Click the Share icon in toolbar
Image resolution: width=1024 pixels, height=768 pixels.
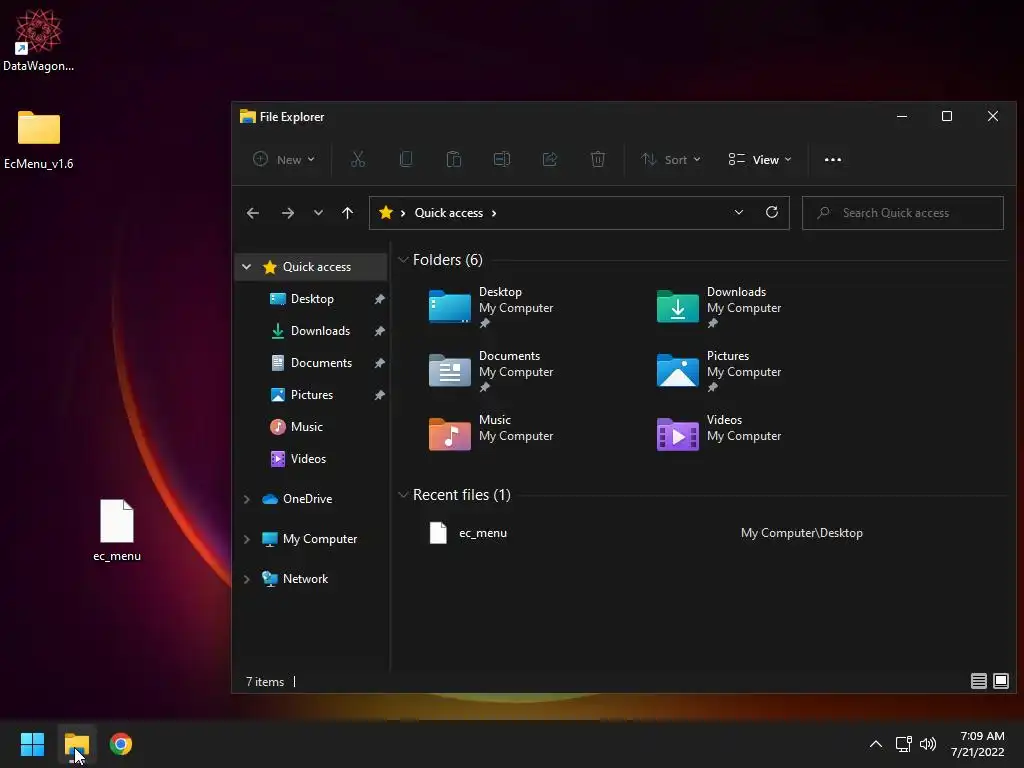pos(550,159)
